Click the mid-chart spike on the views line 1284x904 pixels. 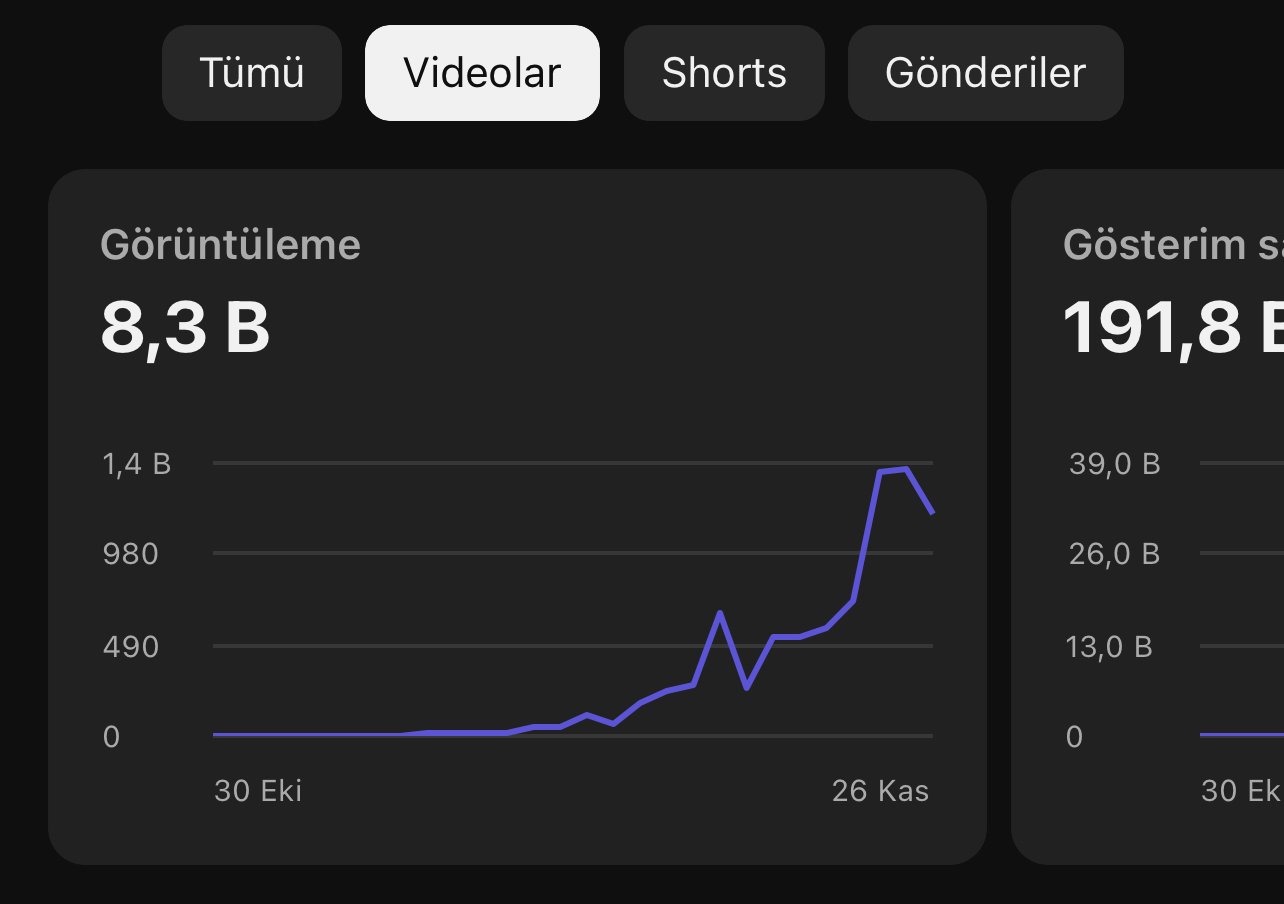pos(720,612)
